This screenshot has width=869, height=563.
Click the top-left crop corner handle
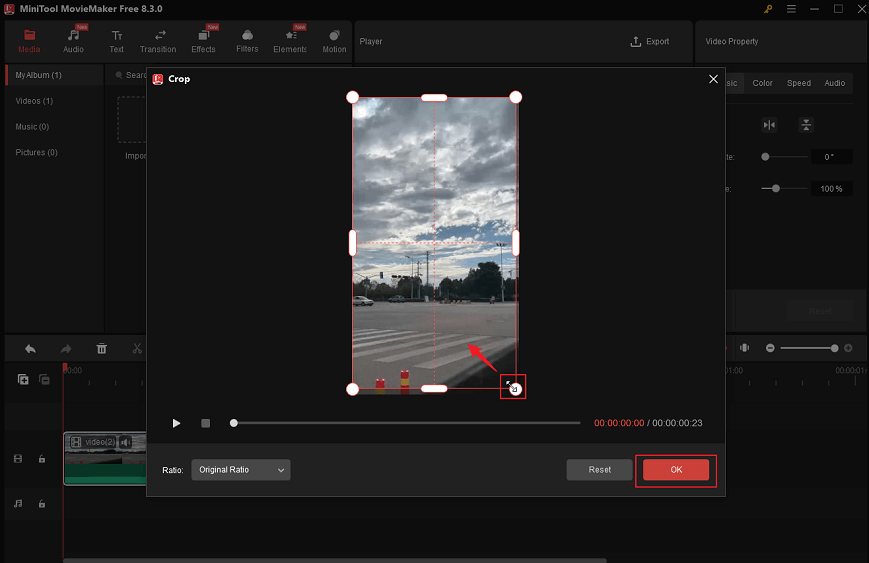[352, 98]
